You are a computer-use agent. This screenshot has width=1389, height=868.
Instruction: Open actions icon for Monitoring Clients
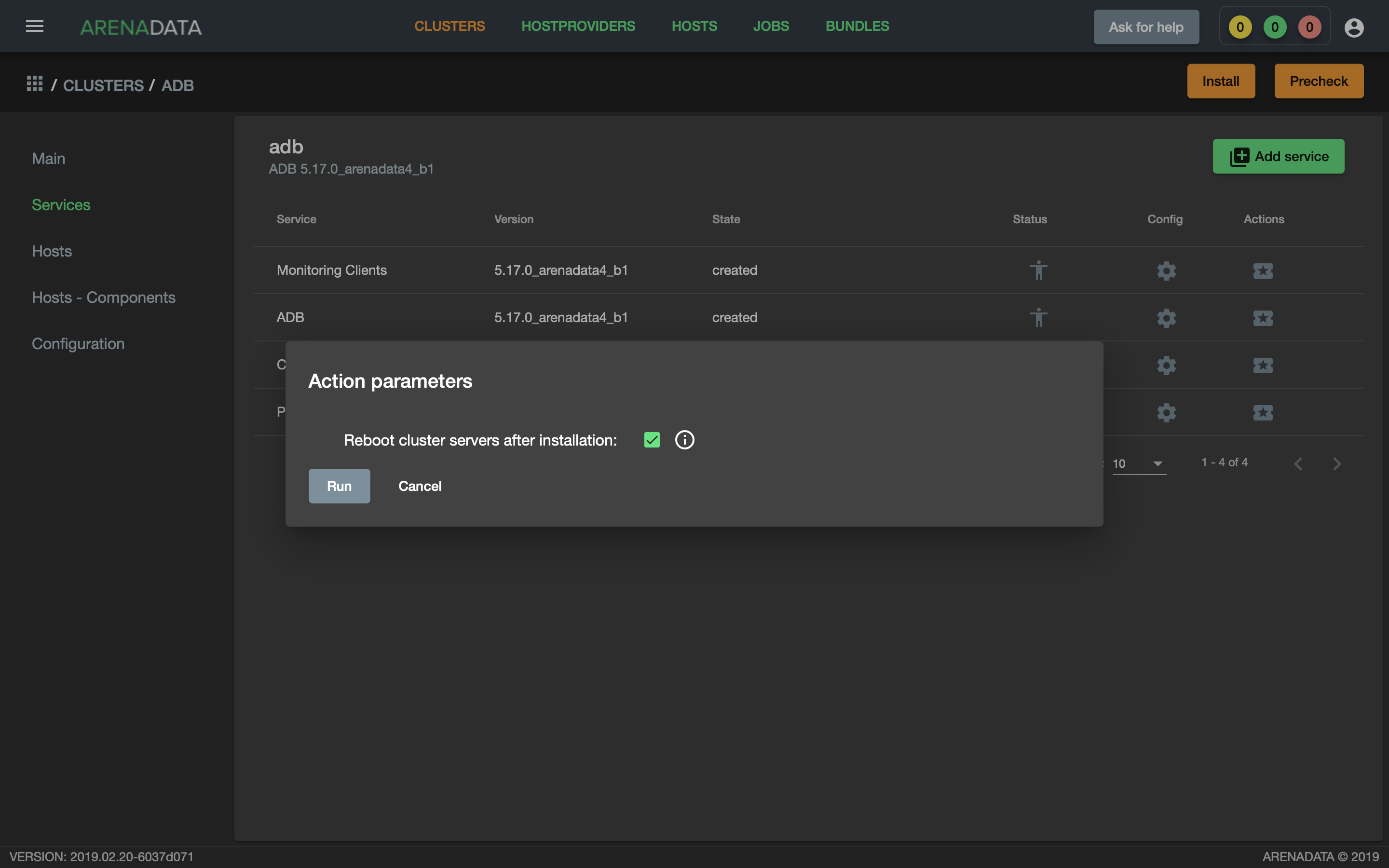1263,271
